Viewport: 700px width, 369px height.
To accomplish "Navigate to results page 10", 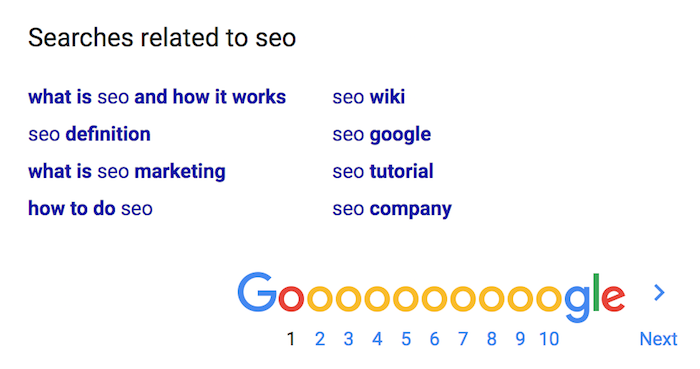I will point(549,339).
